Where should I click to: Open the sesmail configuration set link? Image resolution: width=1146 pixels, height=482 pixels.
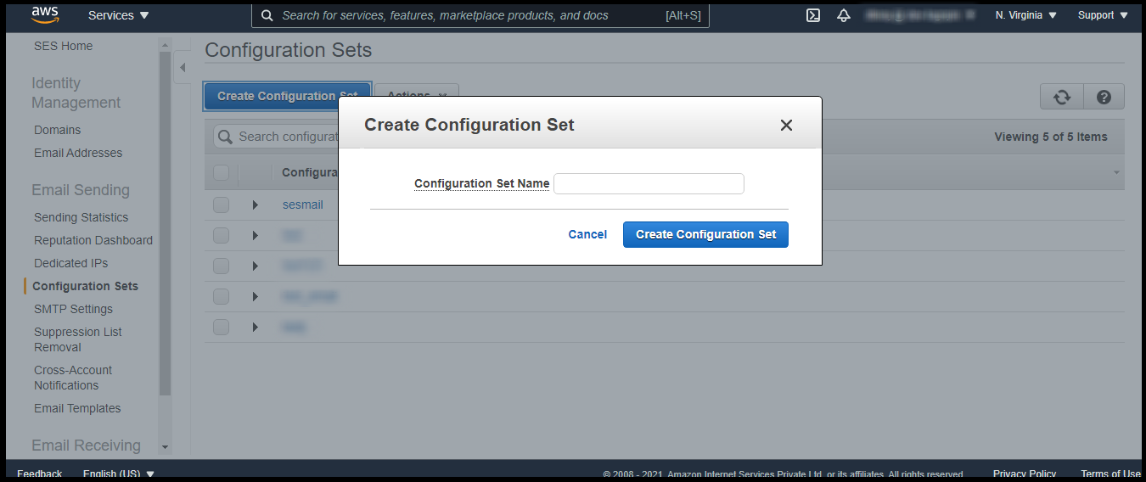click(303, 205)
